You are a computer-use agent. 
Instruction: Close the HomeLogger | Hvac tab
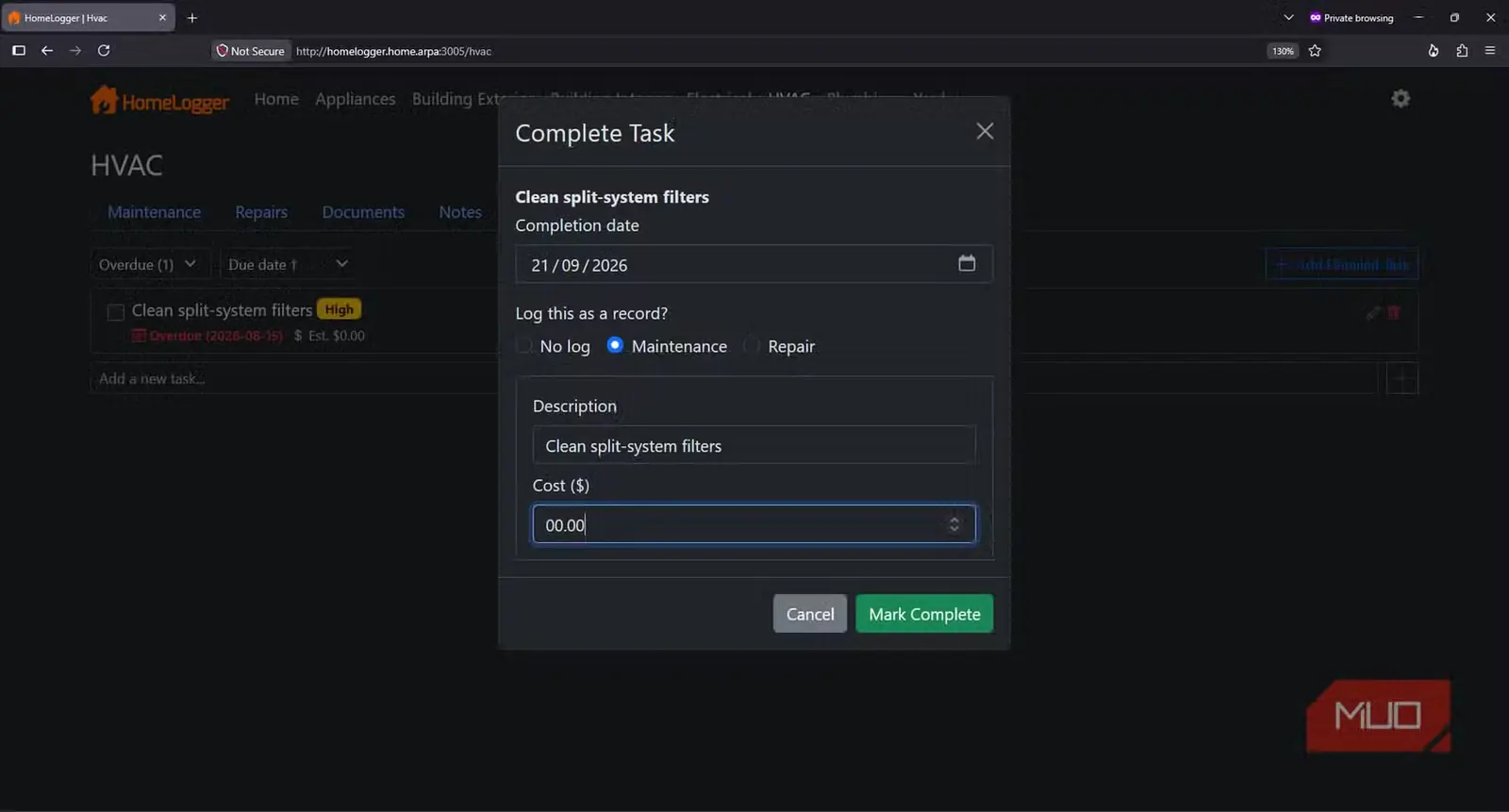(x=162, y=17)
